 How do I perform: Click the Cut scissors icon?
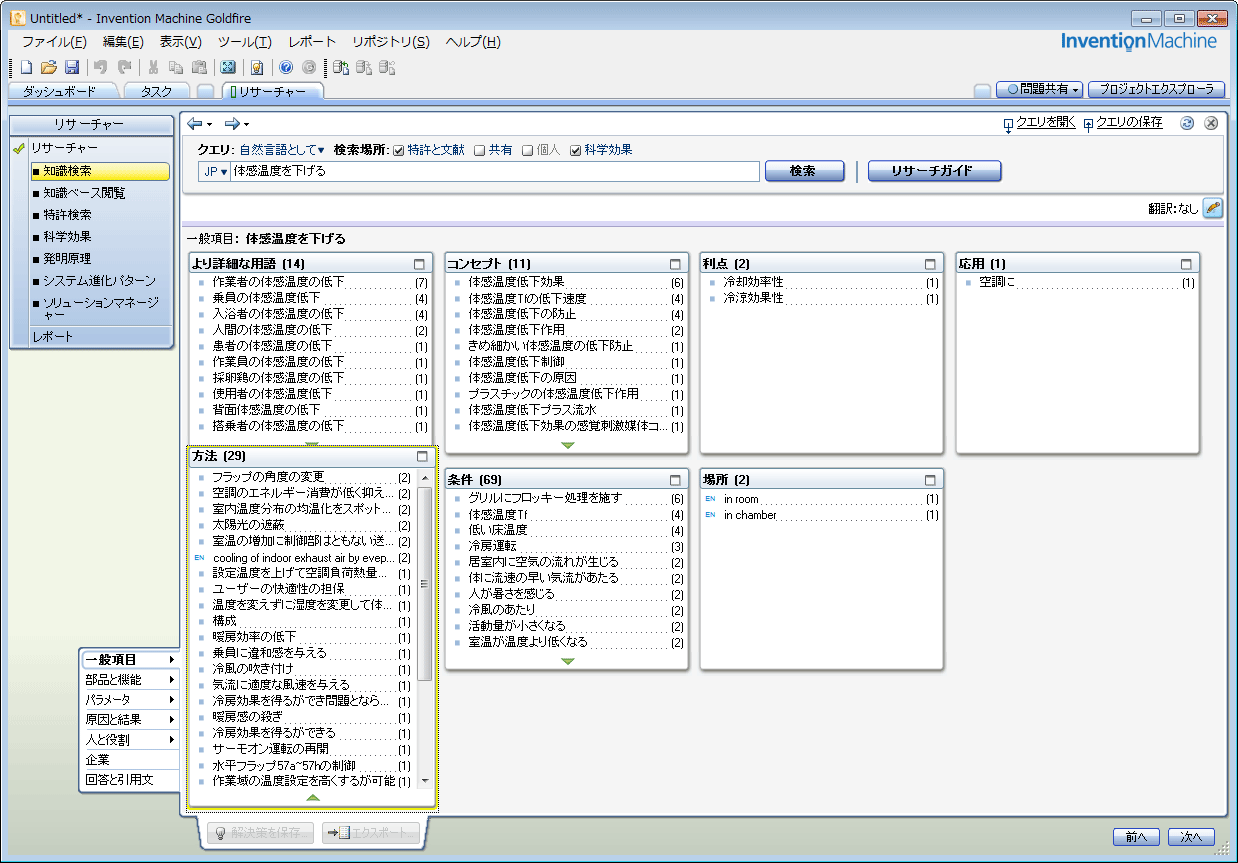coord(153,67)
